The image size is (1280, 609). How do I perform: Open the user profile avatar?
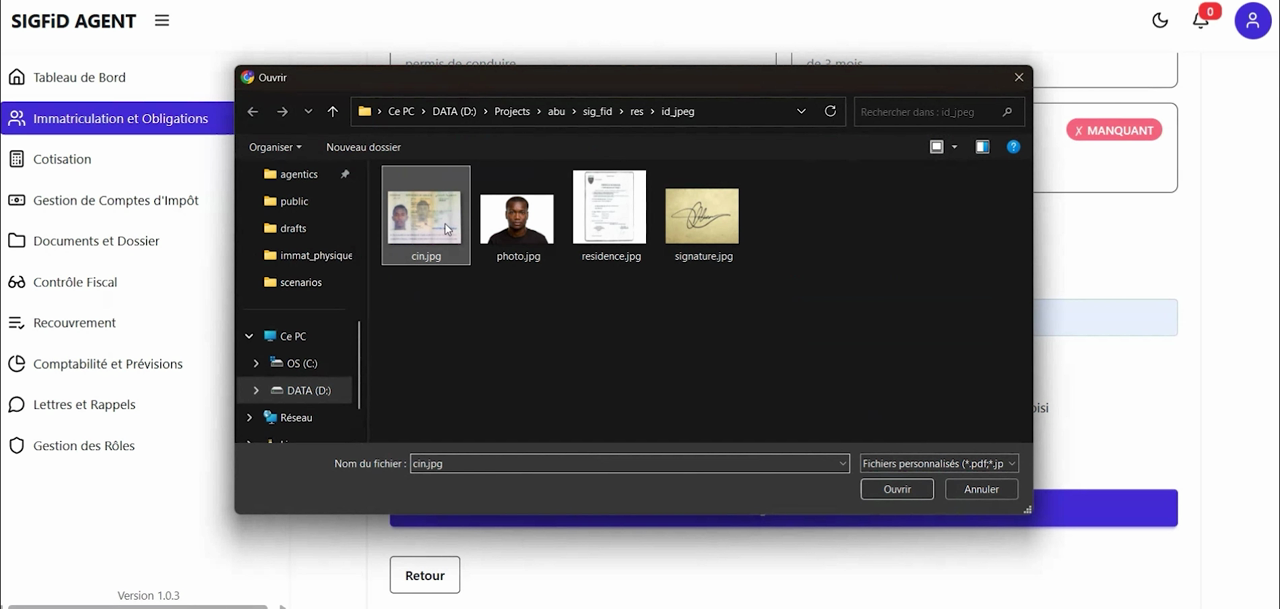tap(1252, 20)
